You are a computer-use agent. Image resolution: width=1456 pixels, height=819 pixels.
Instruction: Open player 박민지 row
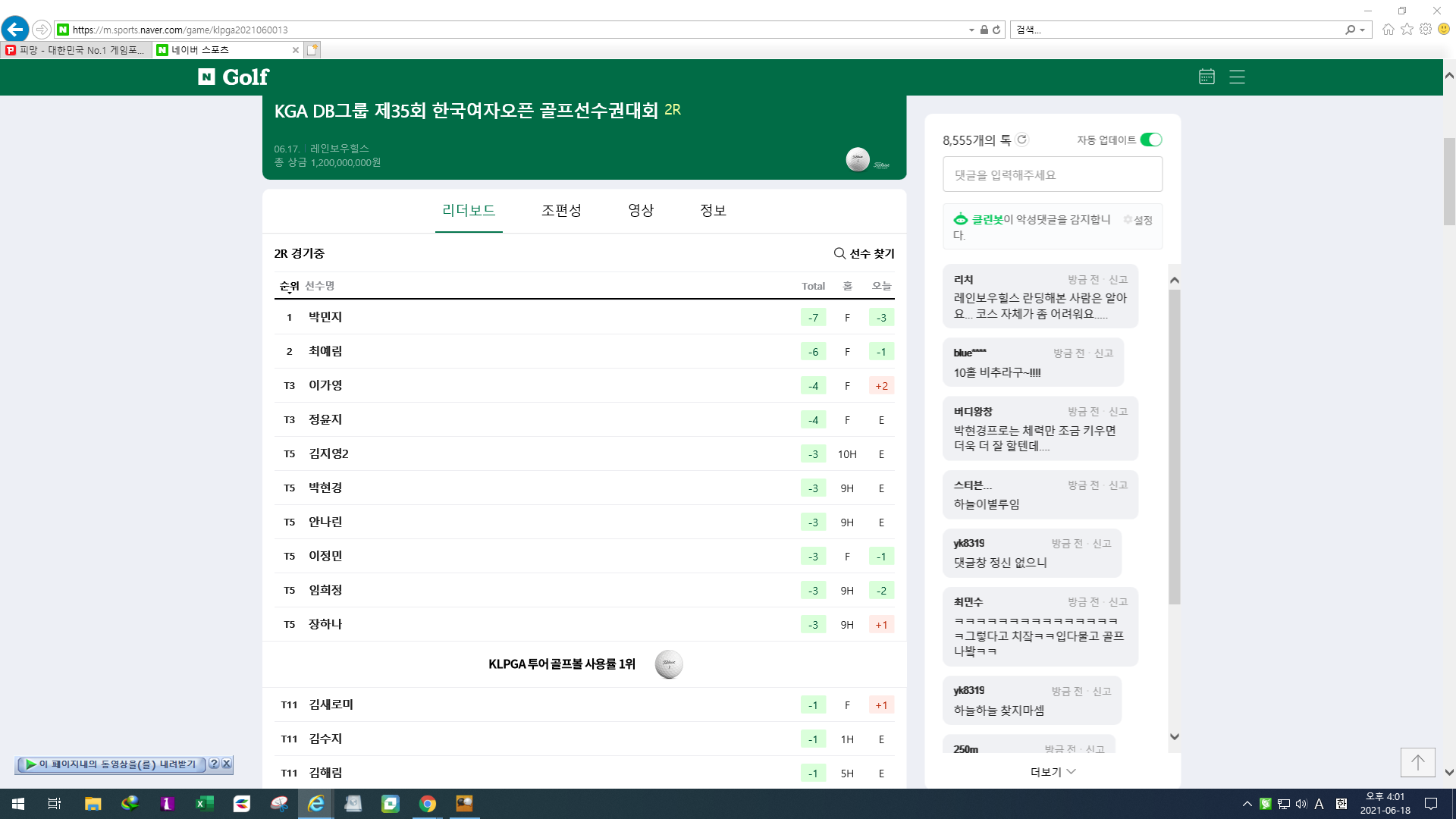tap(584, 317)
